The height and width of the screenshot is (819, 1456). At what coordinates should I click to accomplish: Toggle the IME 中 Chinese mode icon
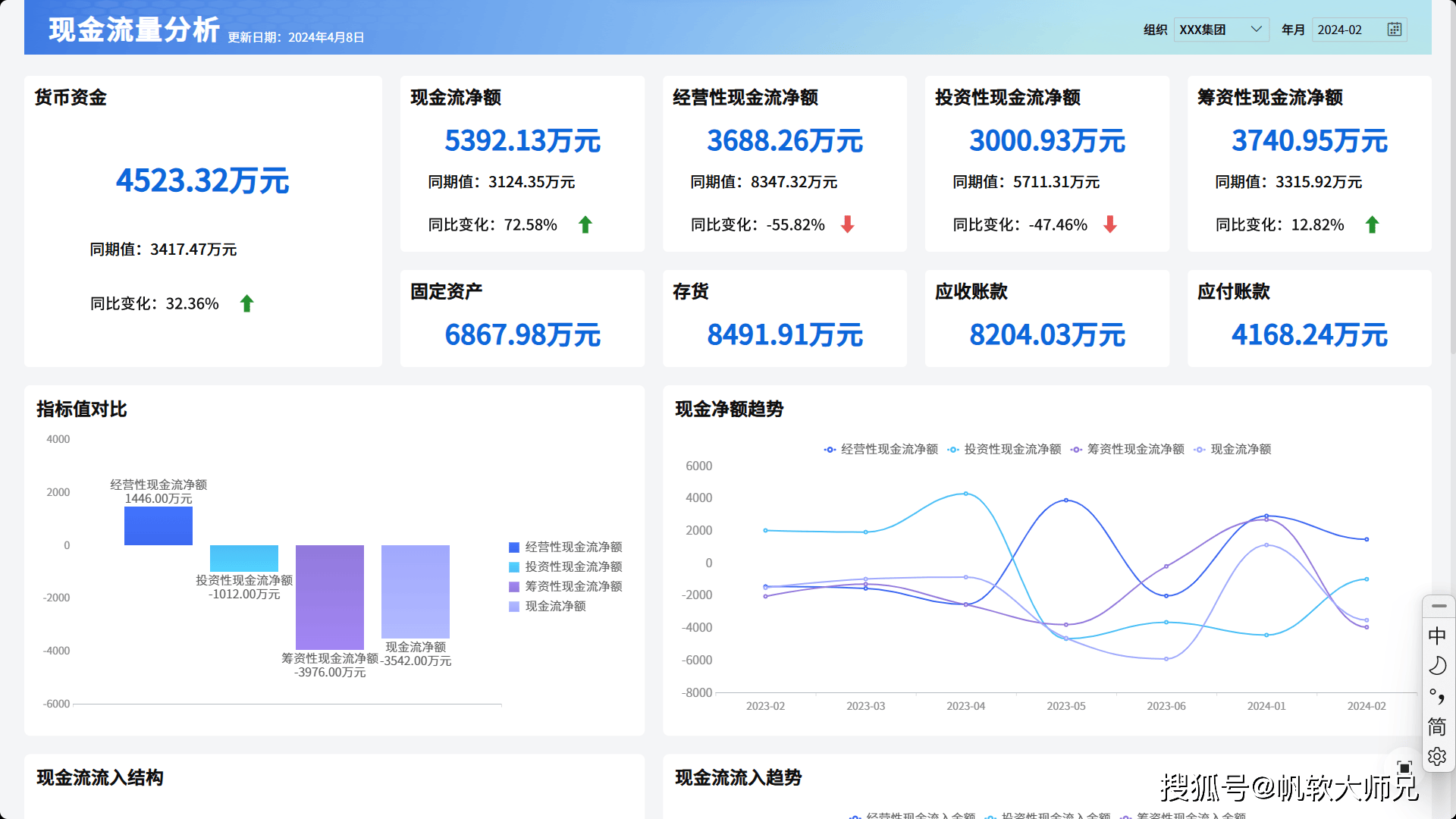pos(1437,635)
